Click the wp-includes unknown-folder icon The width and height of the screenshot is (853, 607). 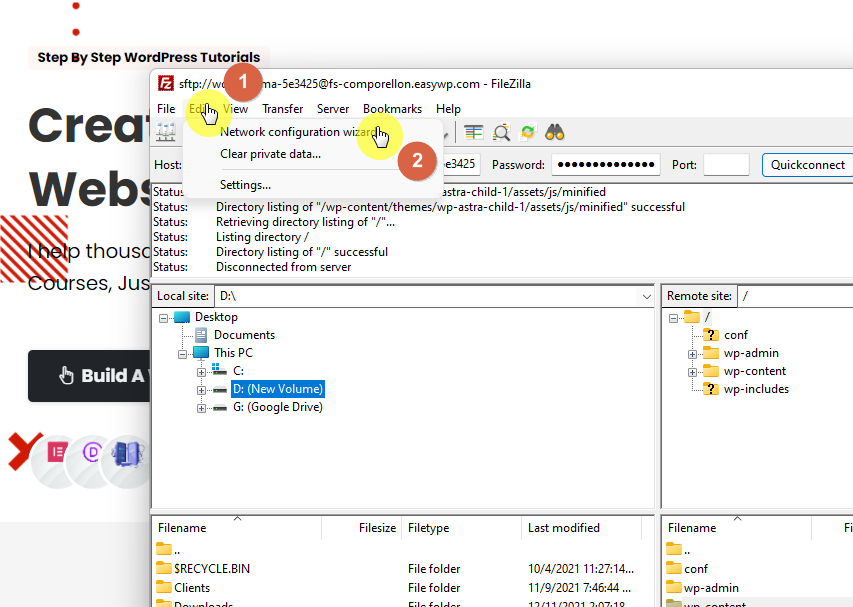click(x=710, y=388)
